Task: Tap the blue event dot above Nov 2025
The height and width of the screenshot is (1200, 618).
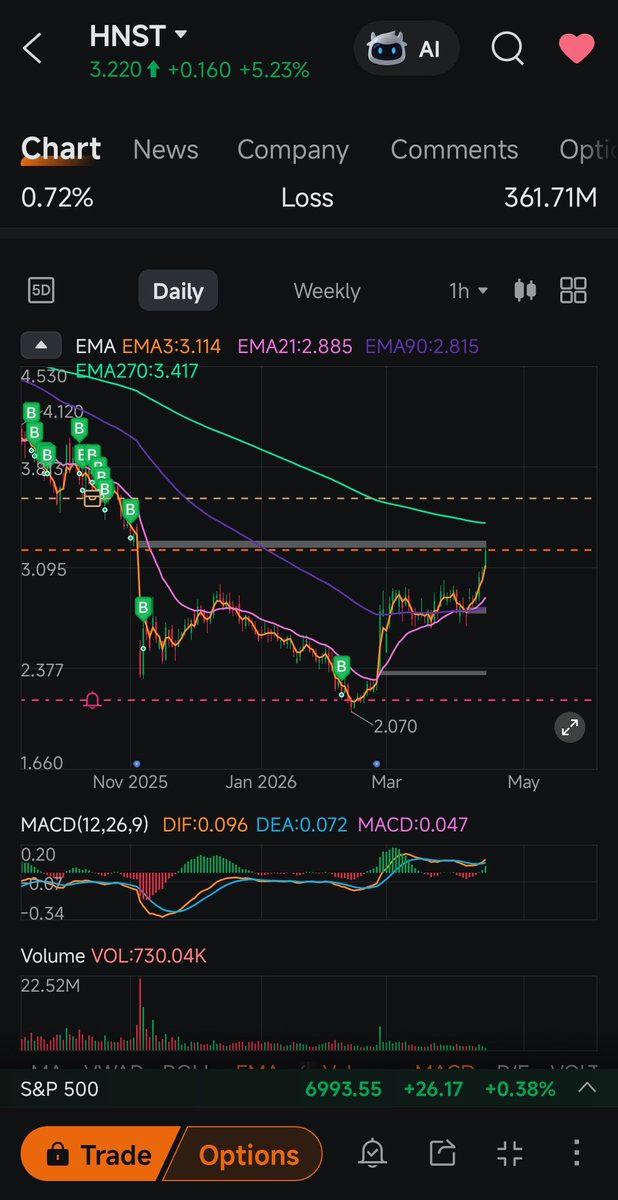Action: 135,763
